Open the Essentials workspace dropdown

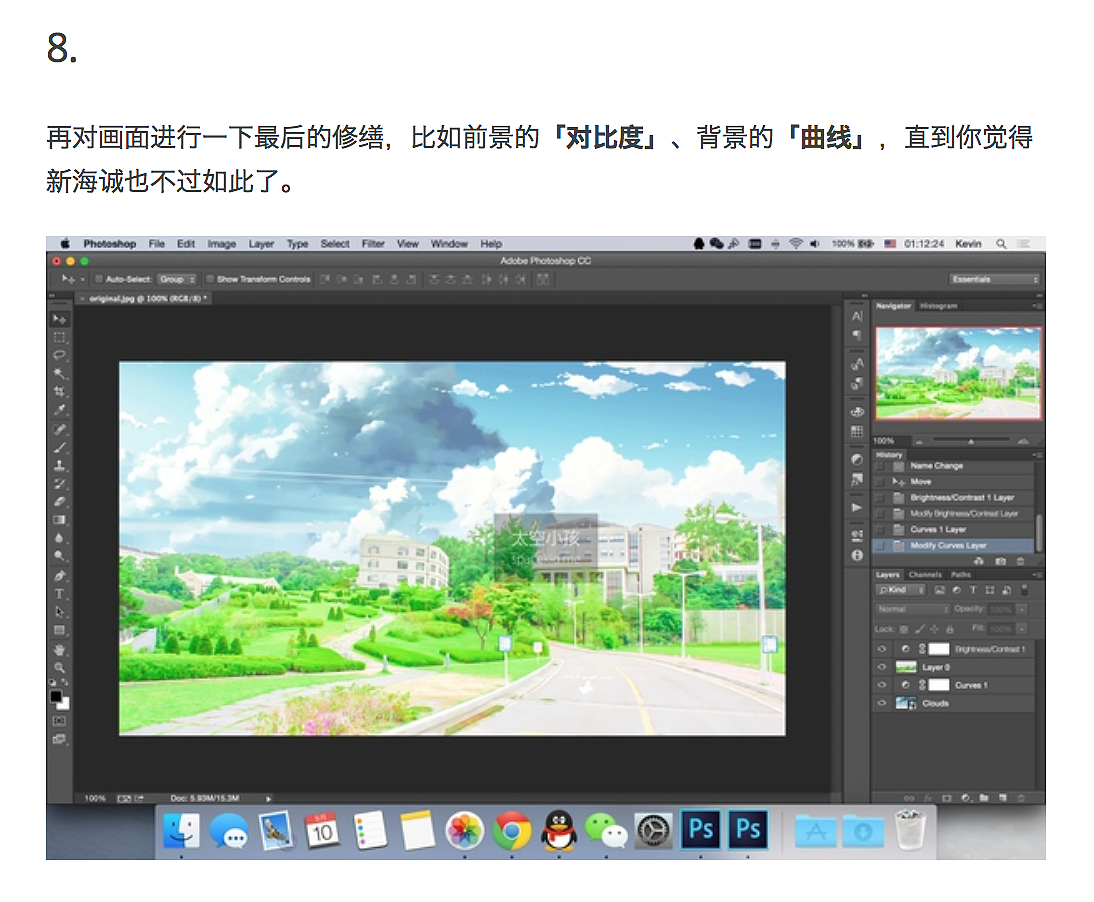(994, 279)
